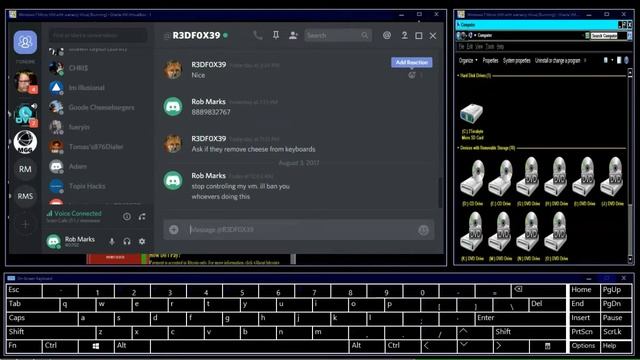Image resolution: width=640 pixels, height=360 pixels.
Task: Click Properties in Computer toolbar
Action: pos(490,60)
